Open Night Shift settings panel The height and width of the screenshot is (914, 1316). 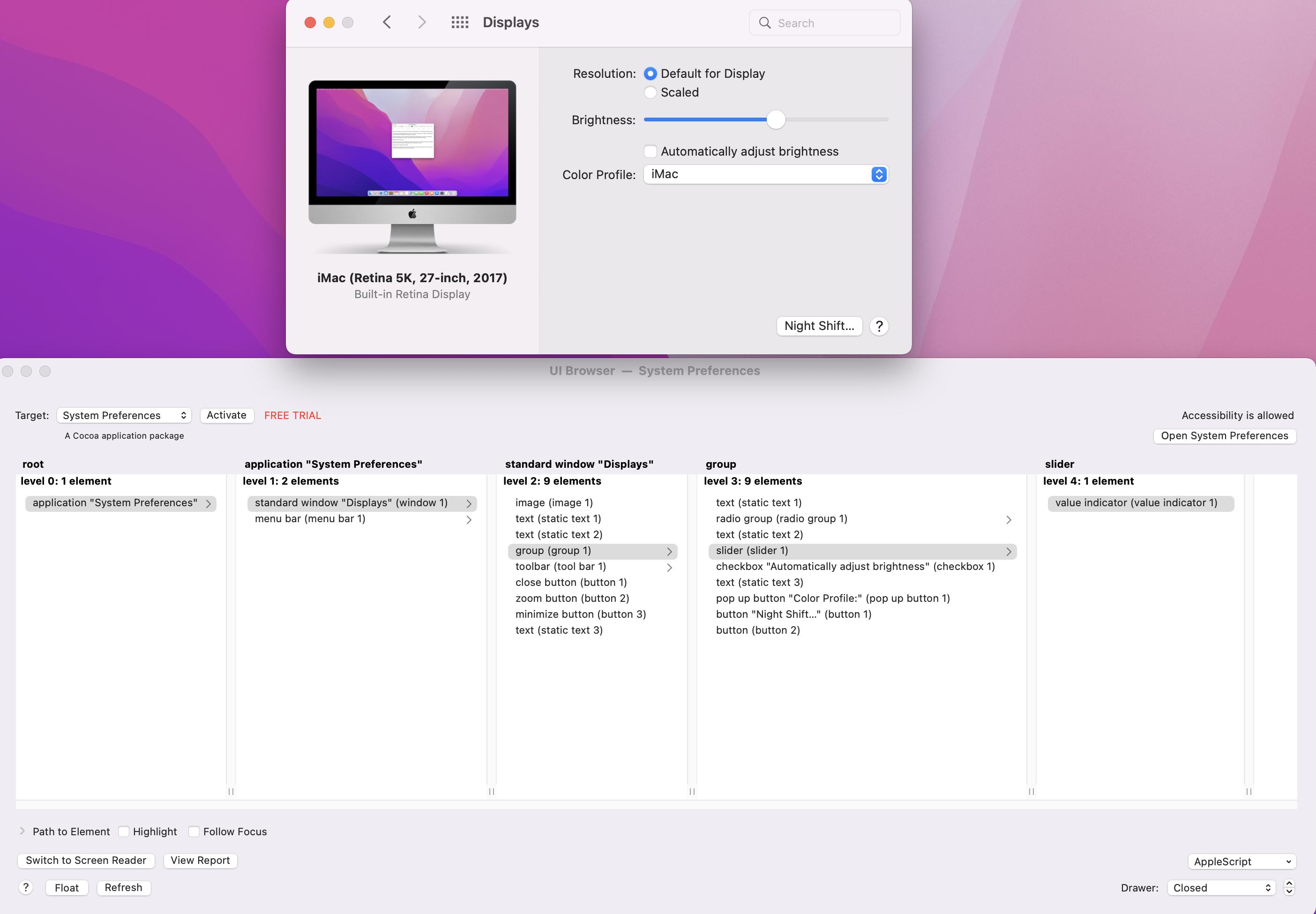click(819, 325)
